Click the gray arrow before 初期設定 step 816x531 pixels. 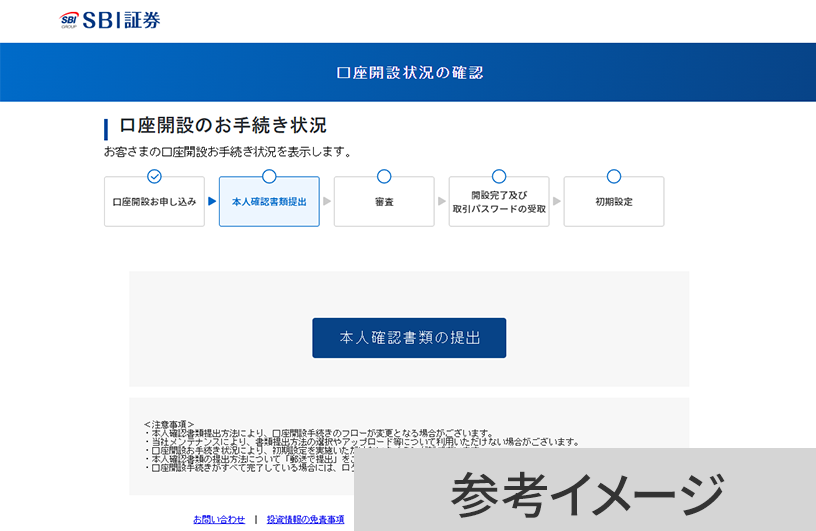click(557, 201)
